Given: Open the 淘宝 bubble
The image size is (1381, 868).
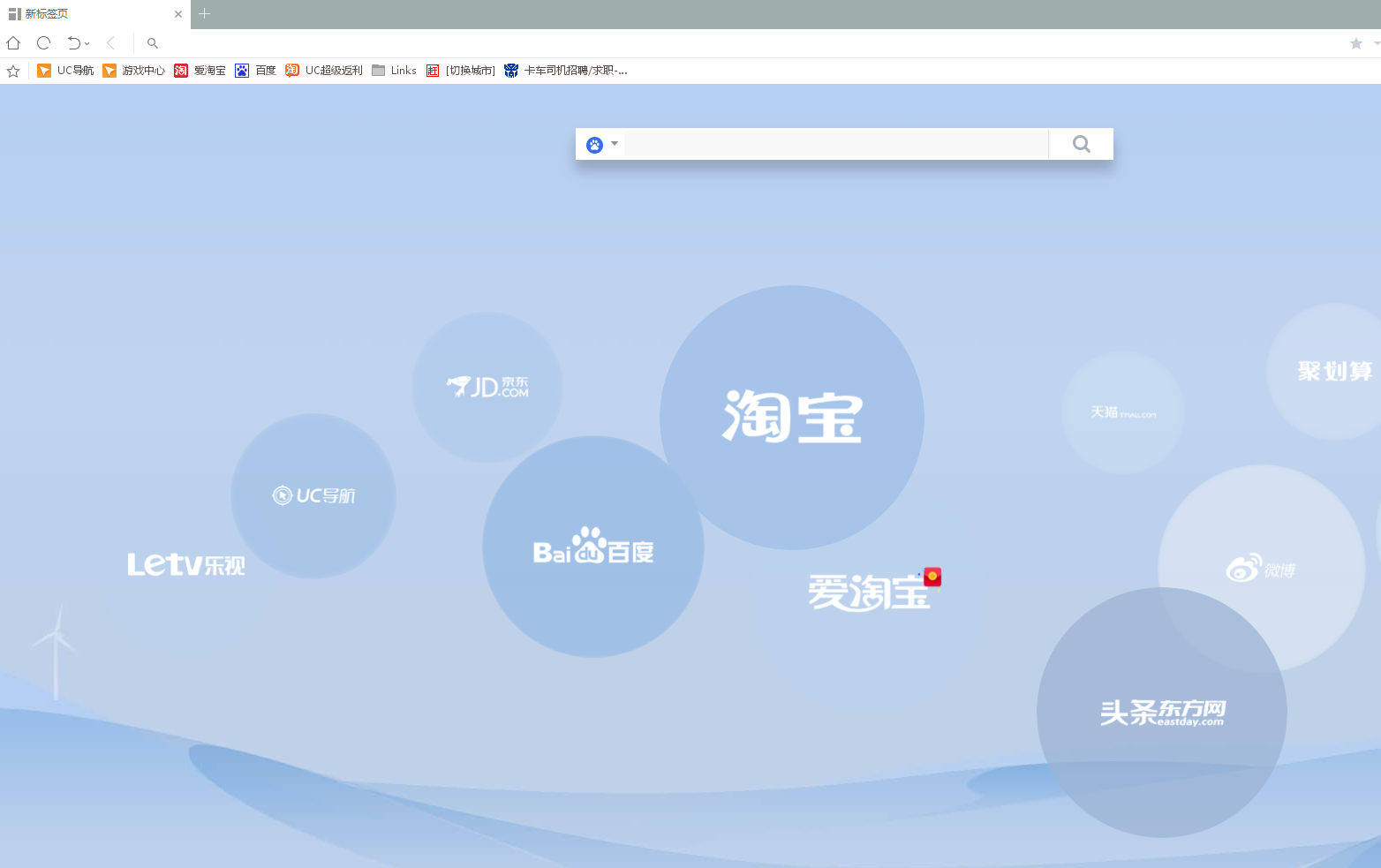Looking at the screenshot, I should [792, 417].
